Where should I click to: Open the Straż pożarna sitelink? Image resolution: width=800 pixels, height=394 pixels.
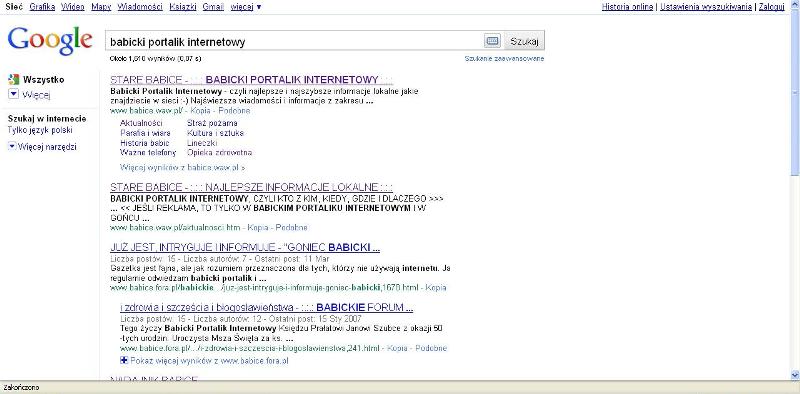click(212, 123)
